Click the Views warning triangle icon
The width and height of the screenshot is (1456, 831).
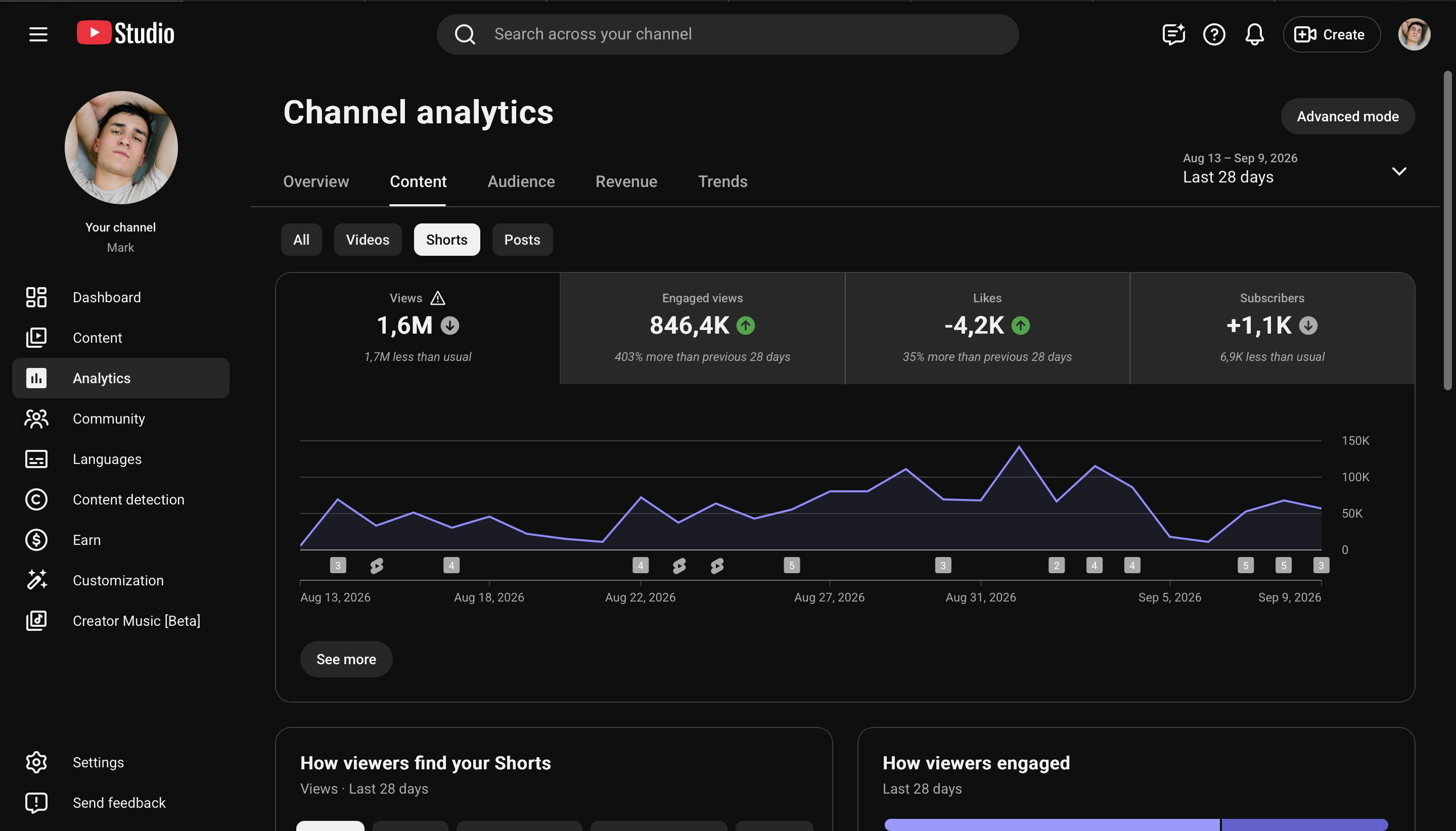coord(438,298)
